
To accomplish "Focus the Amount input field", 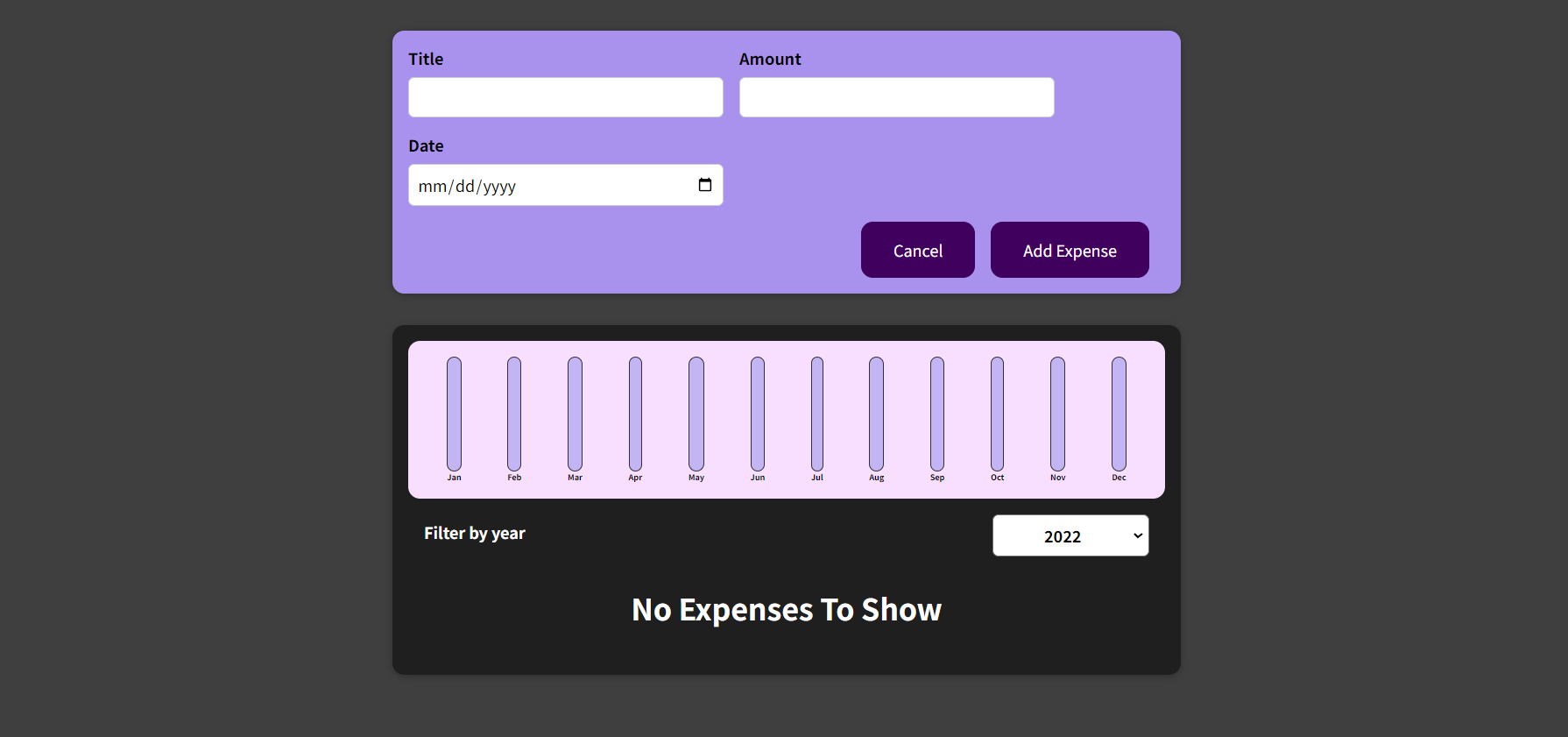I will [897, 97].
